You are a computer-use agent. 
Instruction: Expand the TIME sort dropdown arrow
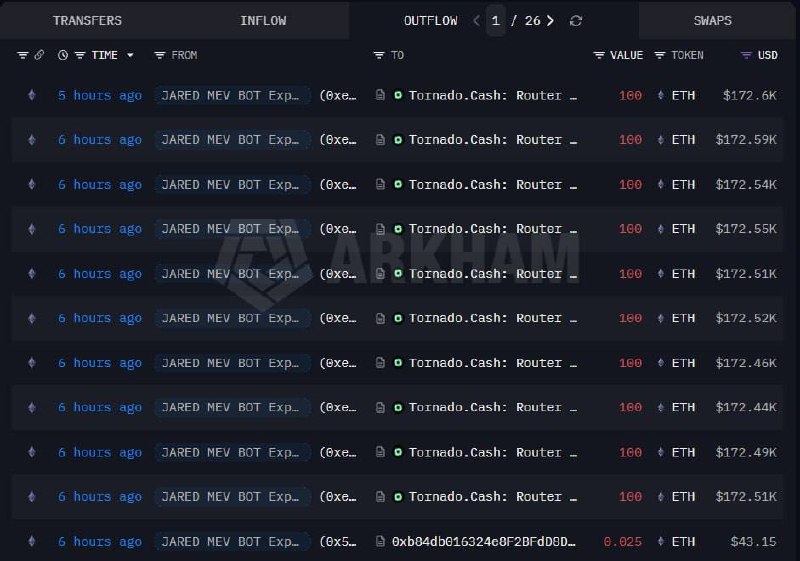[130, 55]
